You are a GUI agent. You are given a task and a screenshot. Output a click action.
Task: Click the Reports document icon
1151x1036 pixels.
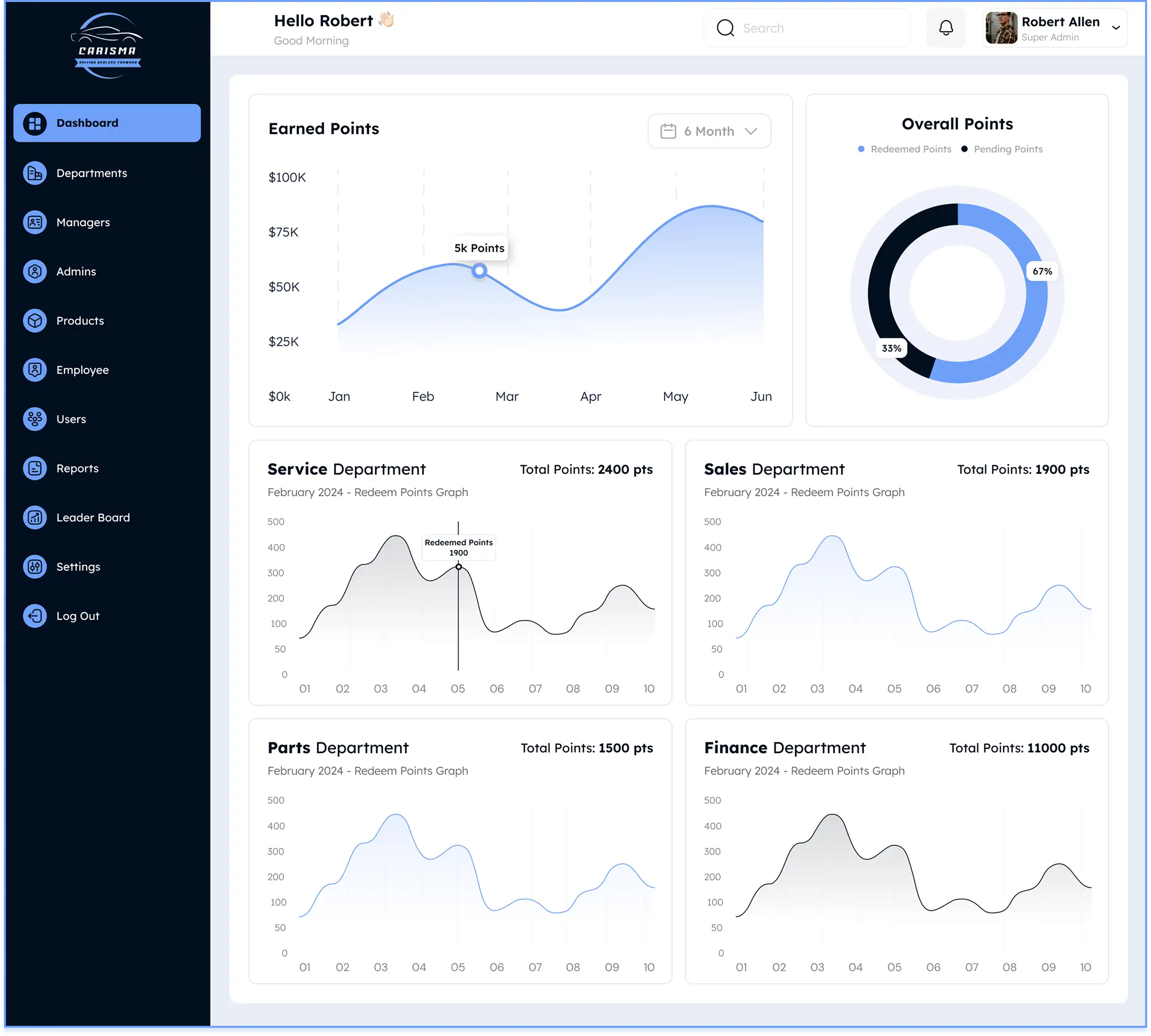34,468
